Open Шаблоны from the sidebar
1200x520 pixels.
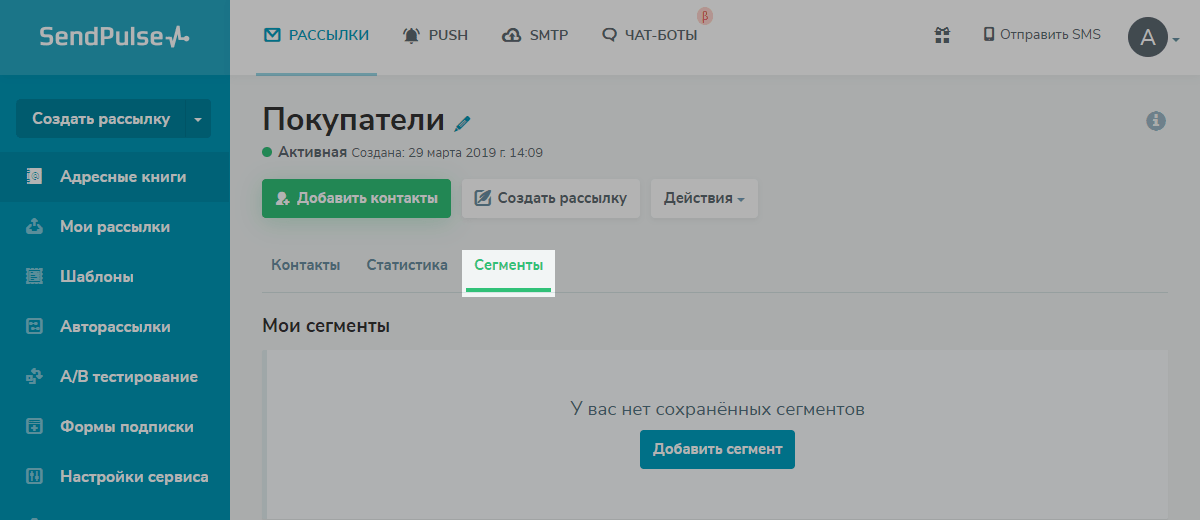(x=96, y=277)
